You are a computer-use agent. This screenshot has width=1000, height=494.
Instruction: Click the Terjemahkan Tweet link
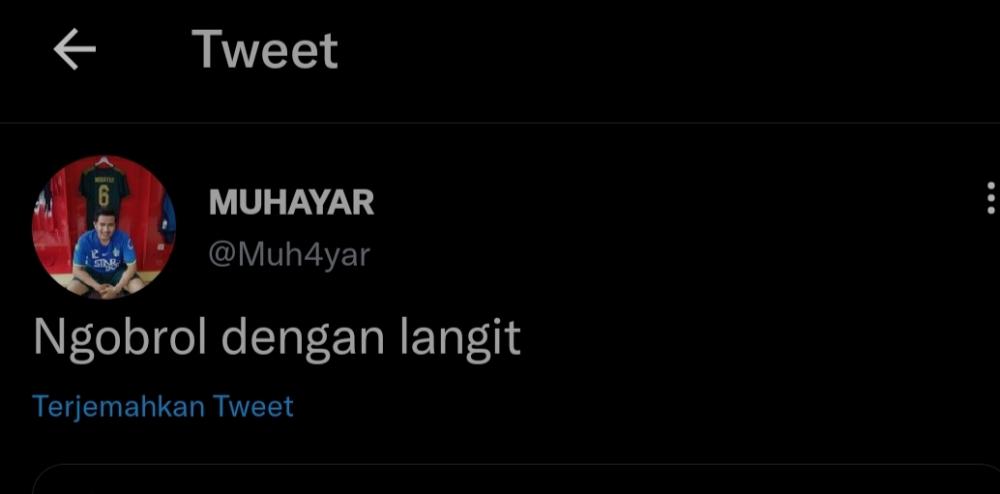pyautogui.click(x=163, y=407)
